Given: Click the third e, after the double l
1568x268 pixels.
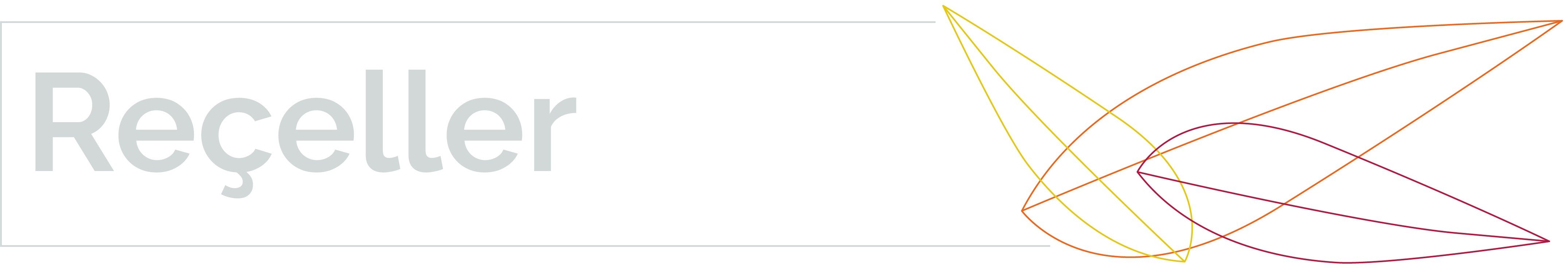Looking at the screenshot, I should 485,135.
